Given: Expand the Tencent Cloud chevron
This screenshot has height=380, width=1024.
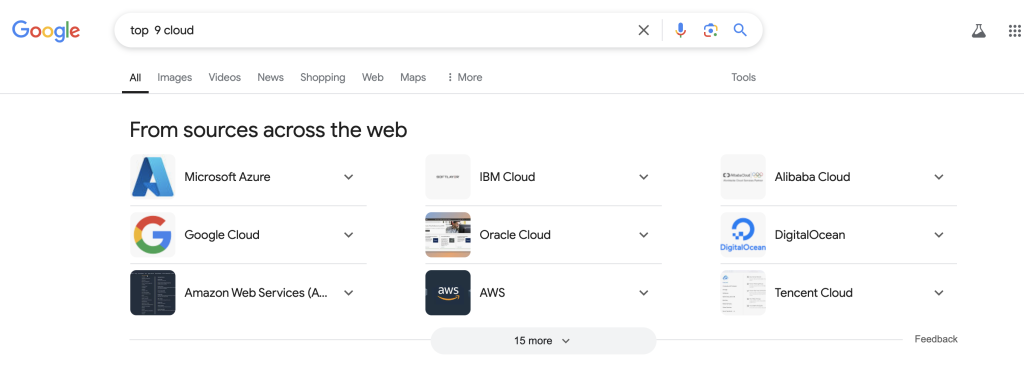Looking at the screenshot, I should pos(939,293).
